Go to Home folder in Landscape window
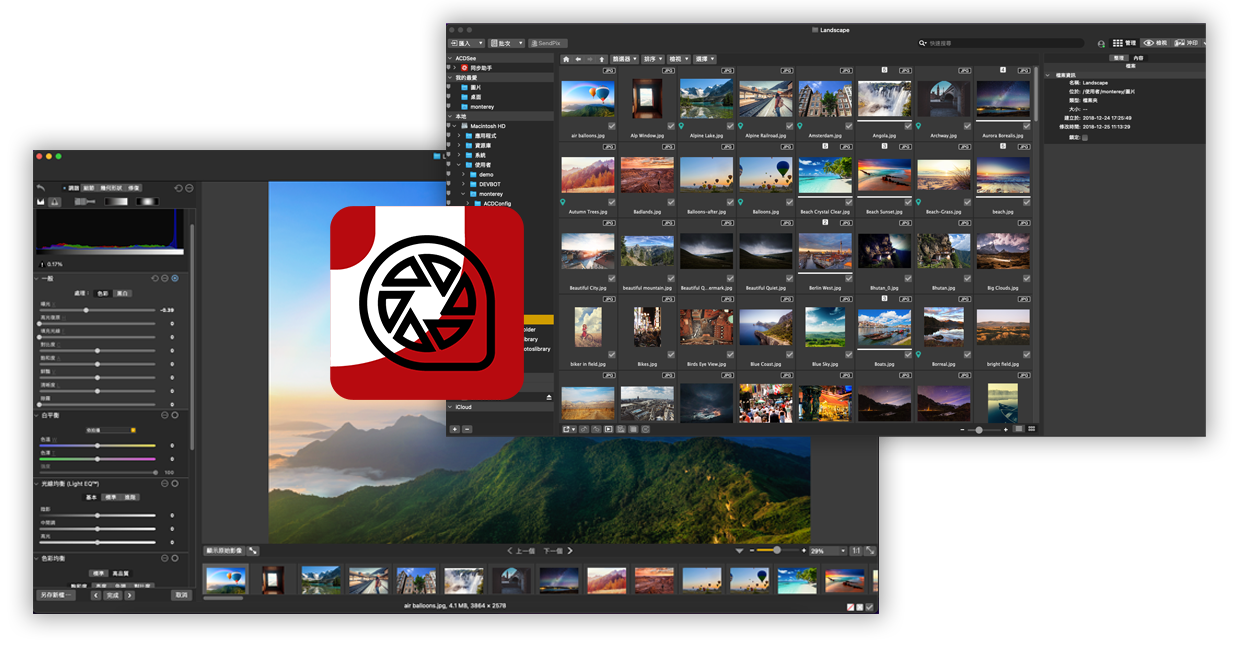 566,59
